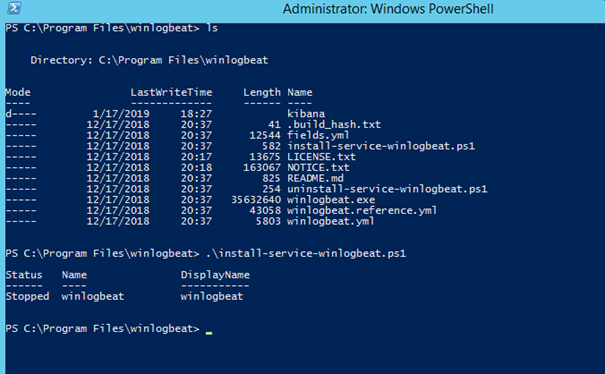
Task: Click the kibana directory entry
Action: click(x=306, y=114)
